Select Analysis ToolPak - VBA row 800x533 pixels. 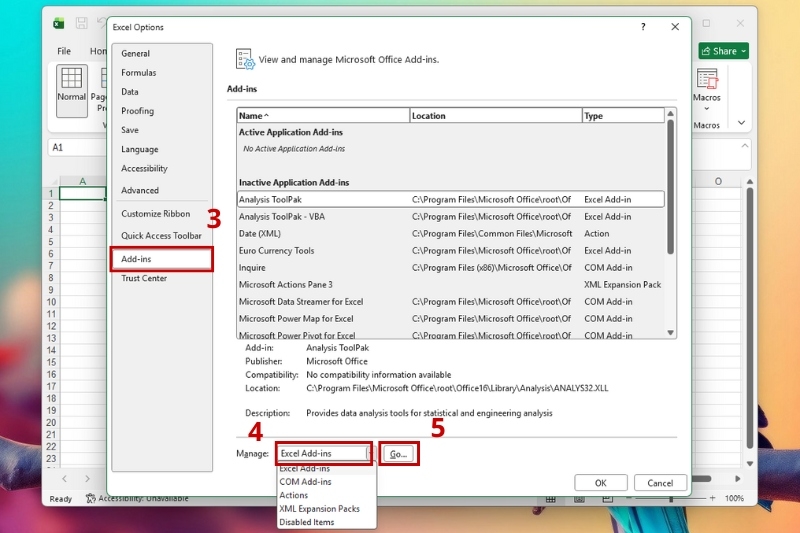[x=451, y=217]
